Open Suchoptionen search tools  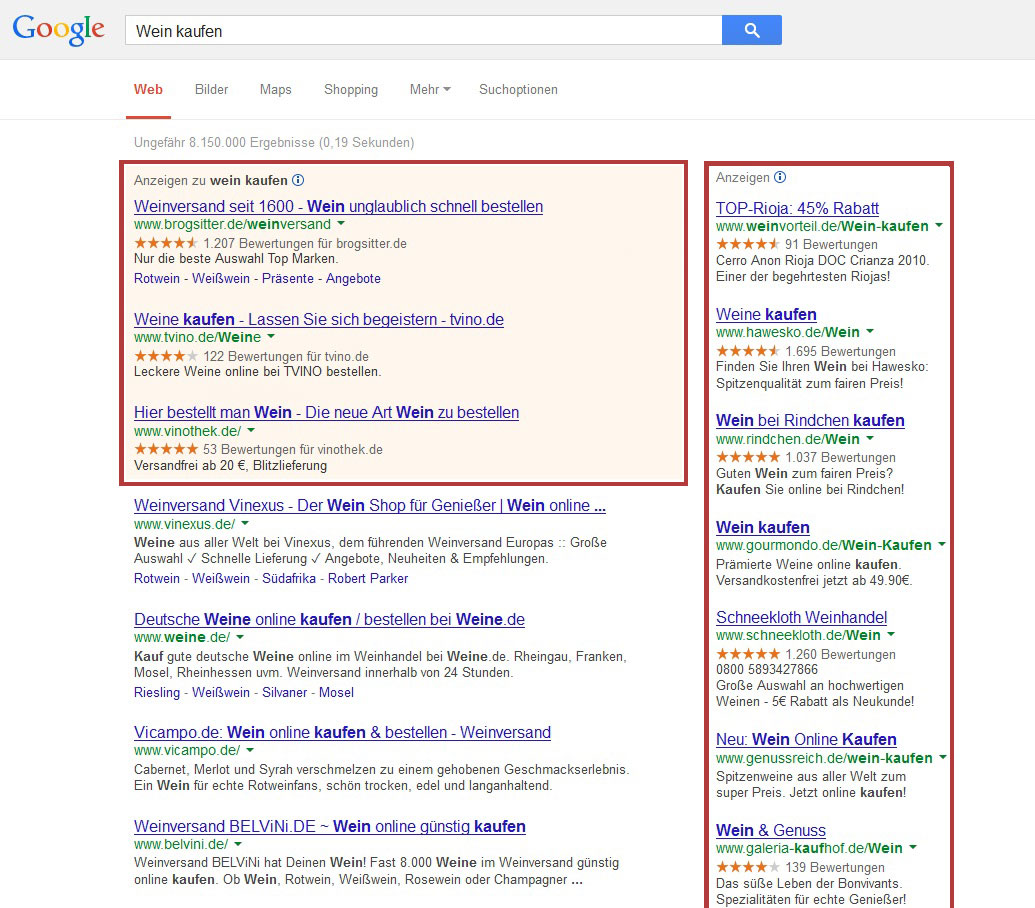(518, 90)
